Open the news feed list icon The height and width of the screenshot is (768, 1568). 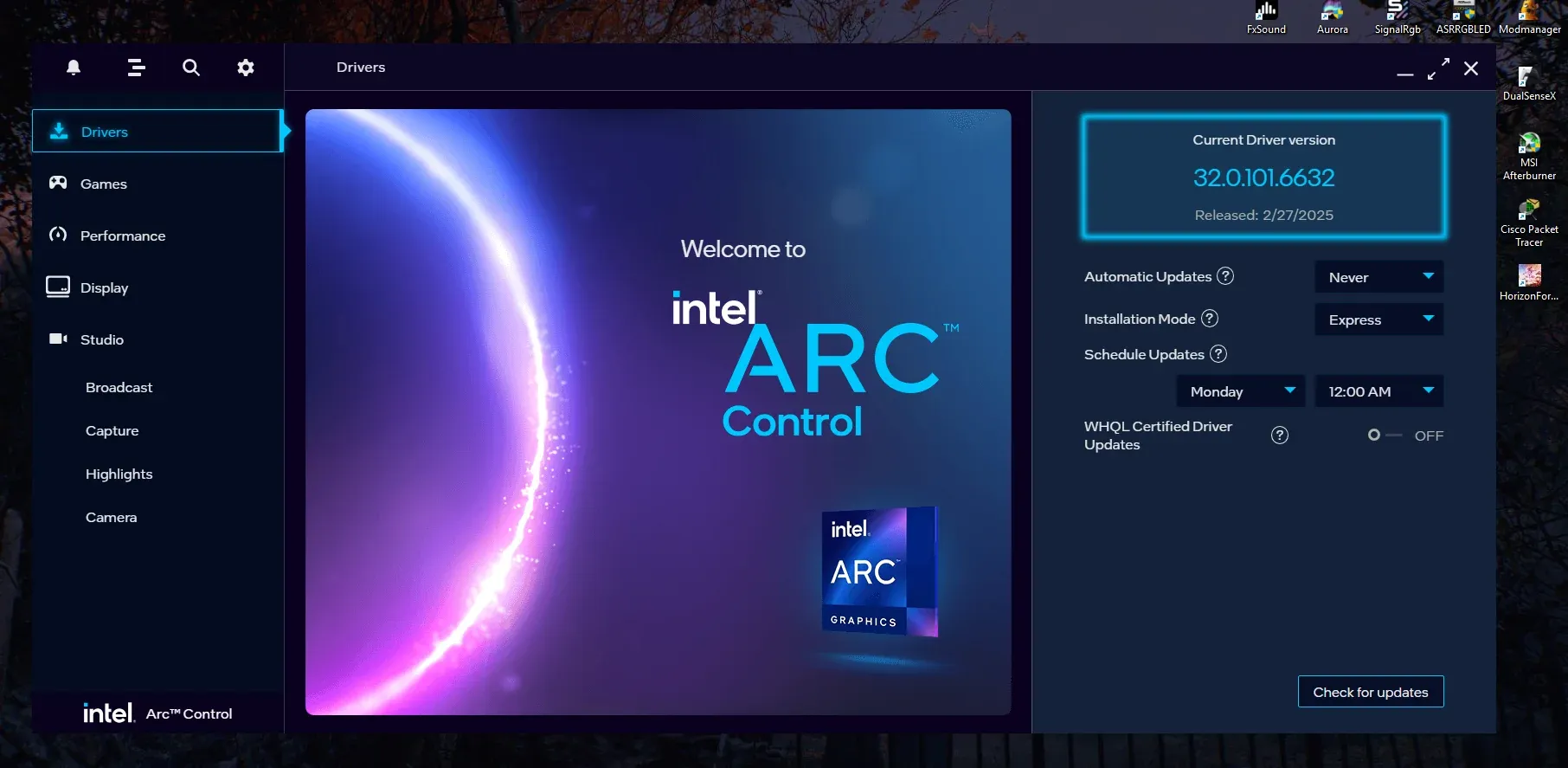136,68
